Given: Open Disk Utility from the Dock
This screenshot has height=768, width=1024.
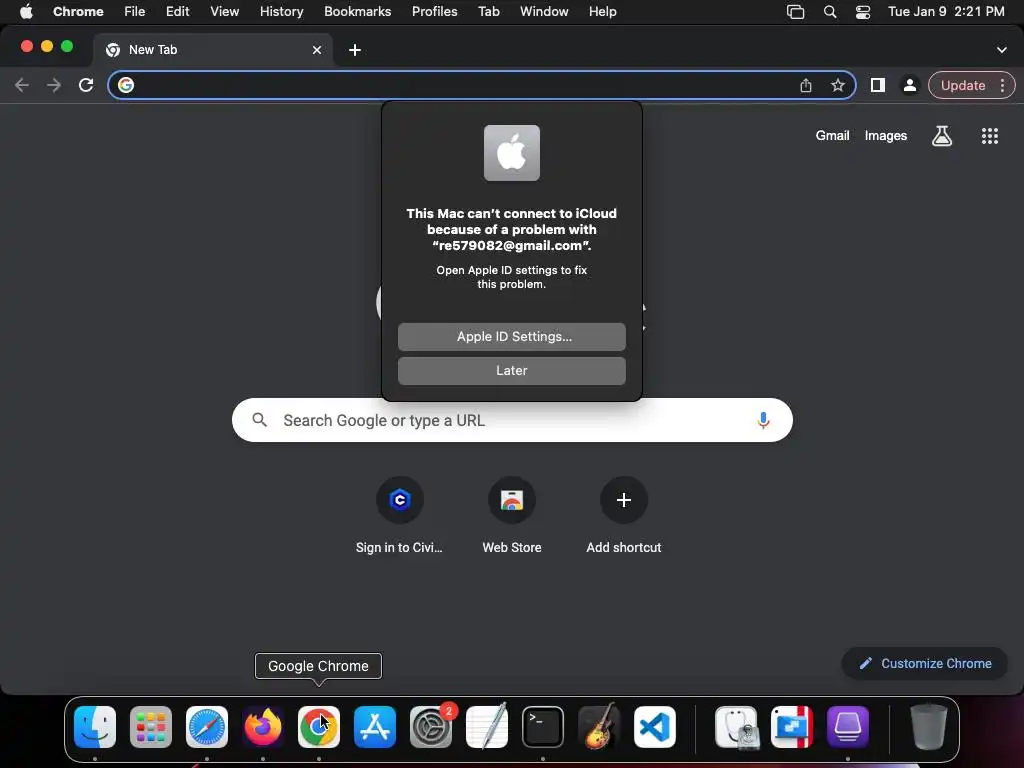Looking at the screenshot, I should (736, 727).
